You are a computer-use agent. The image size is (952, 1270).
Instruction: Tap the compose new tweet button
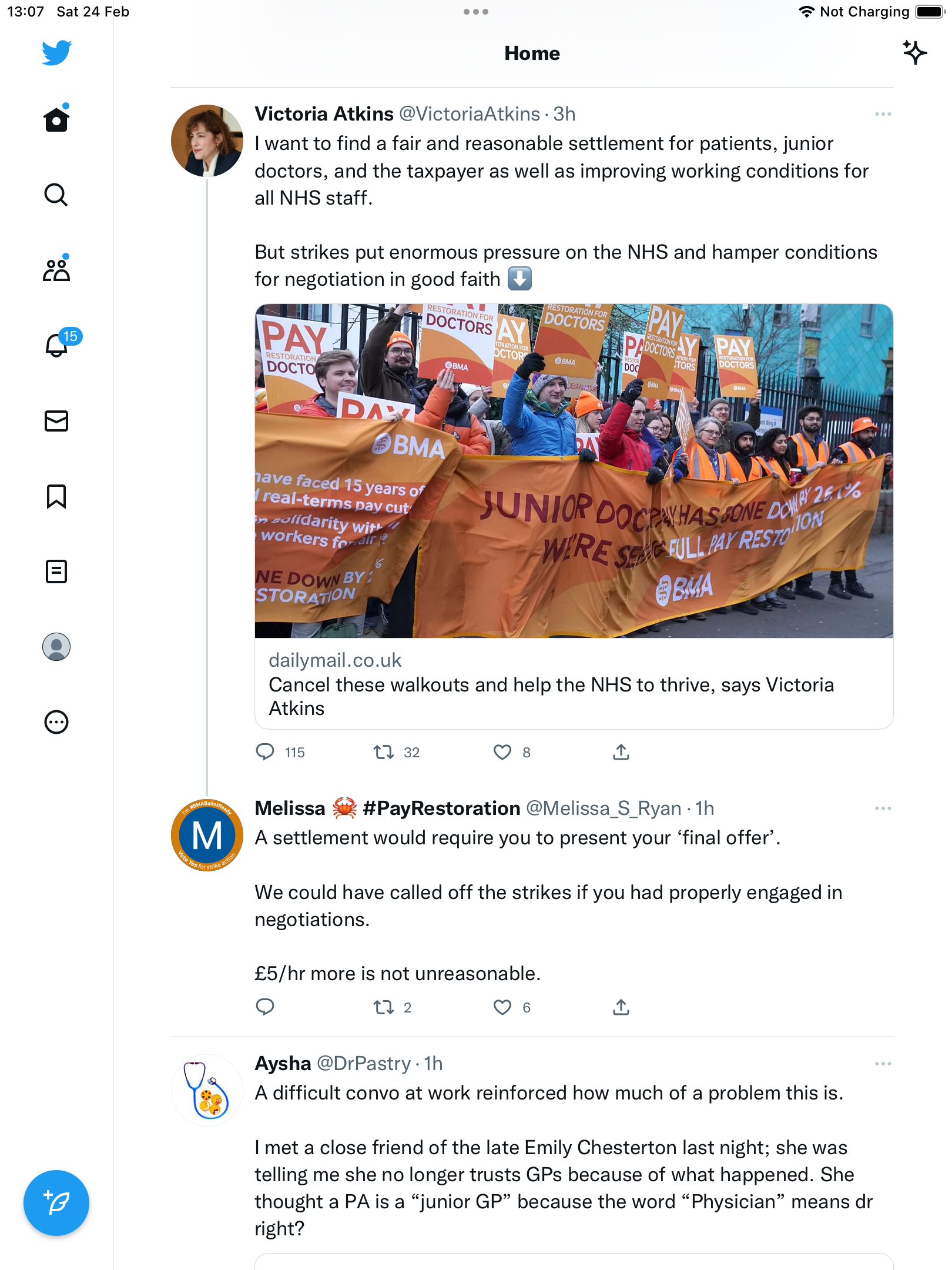(56, 1203)
